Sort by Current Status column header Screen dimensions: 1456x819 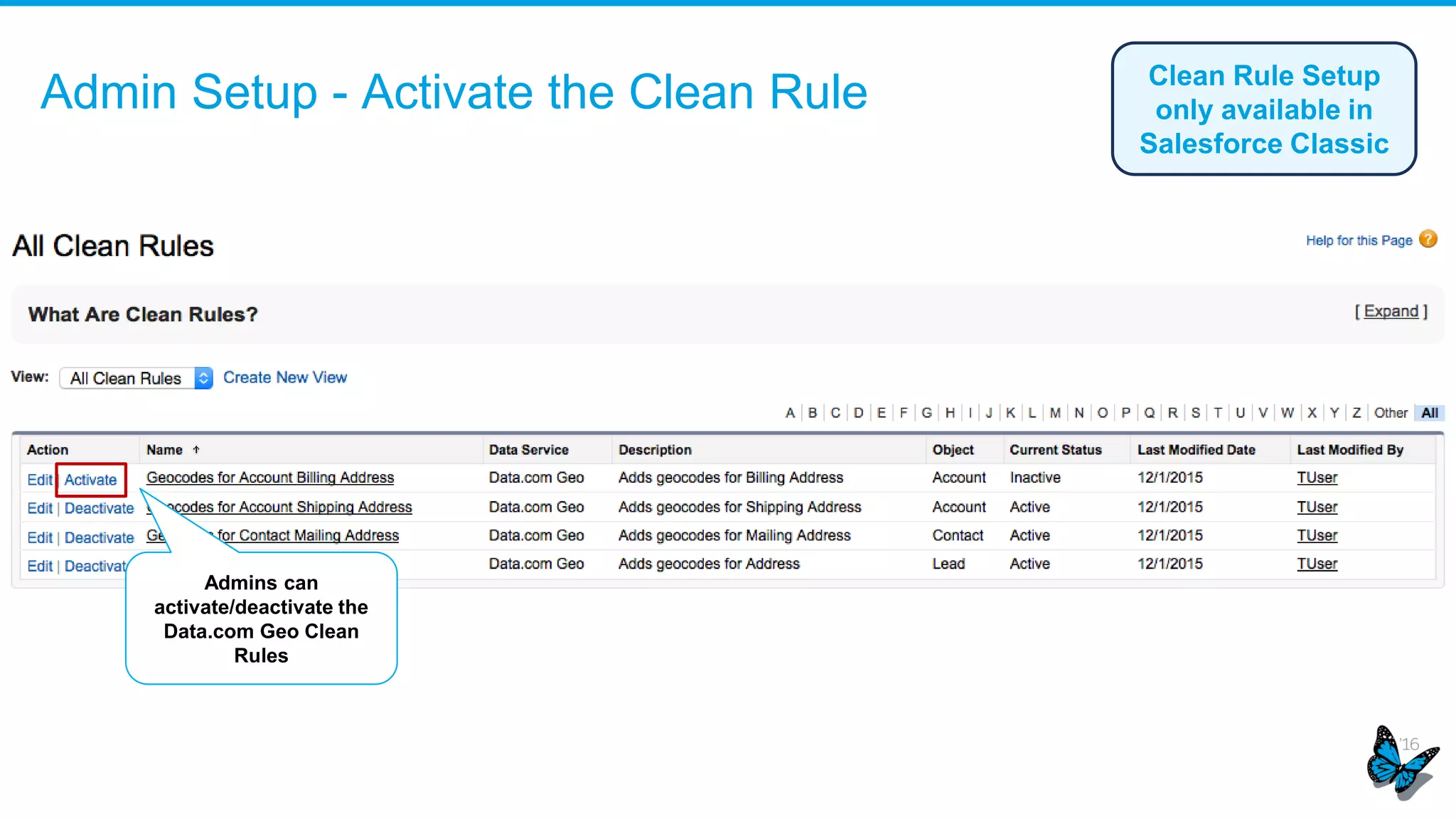click(1056, 450)
